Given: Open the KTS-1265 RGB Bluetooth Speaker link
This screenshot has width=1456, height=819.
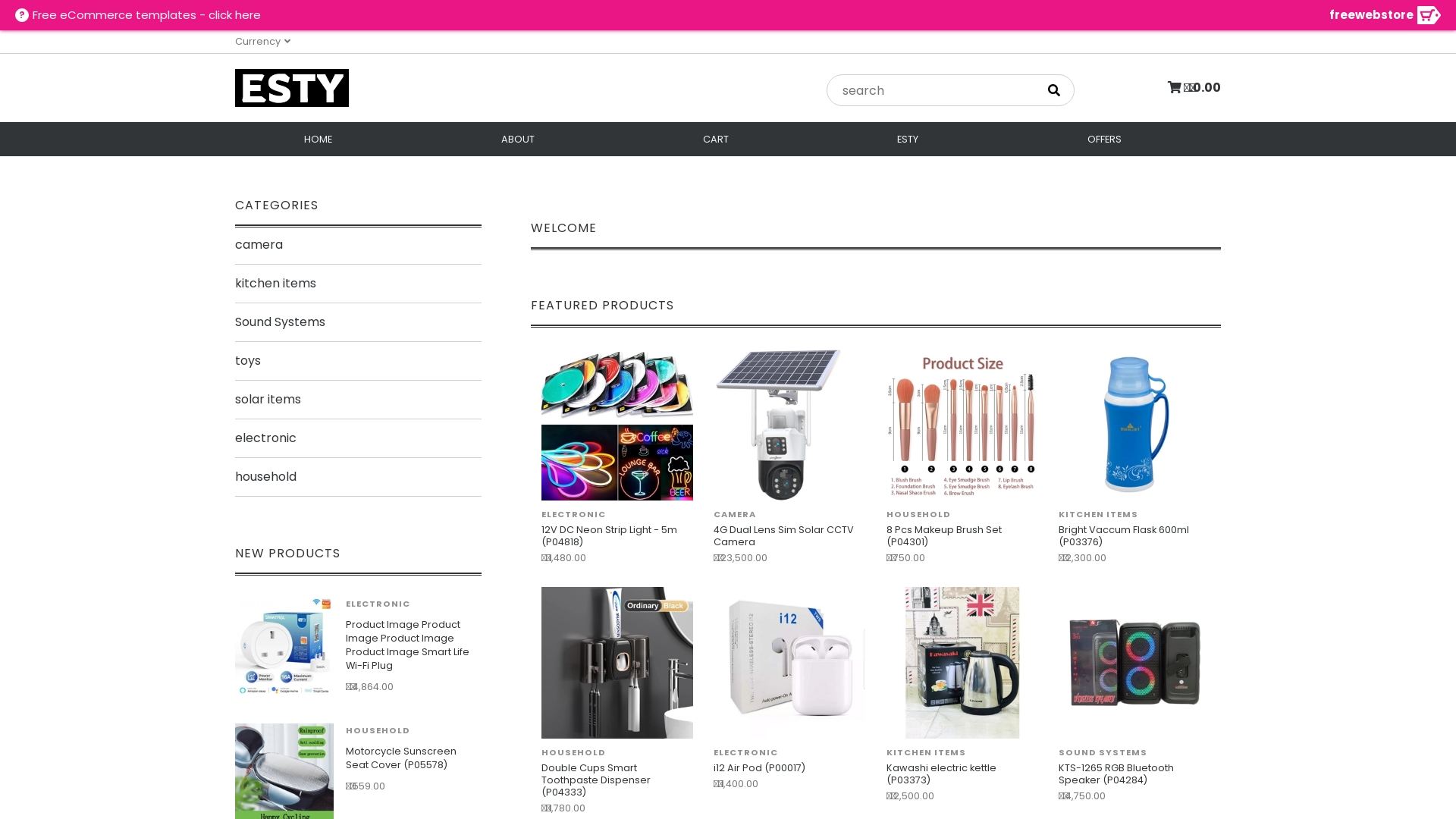Looking at the screenshot, I should point(1116,774).
